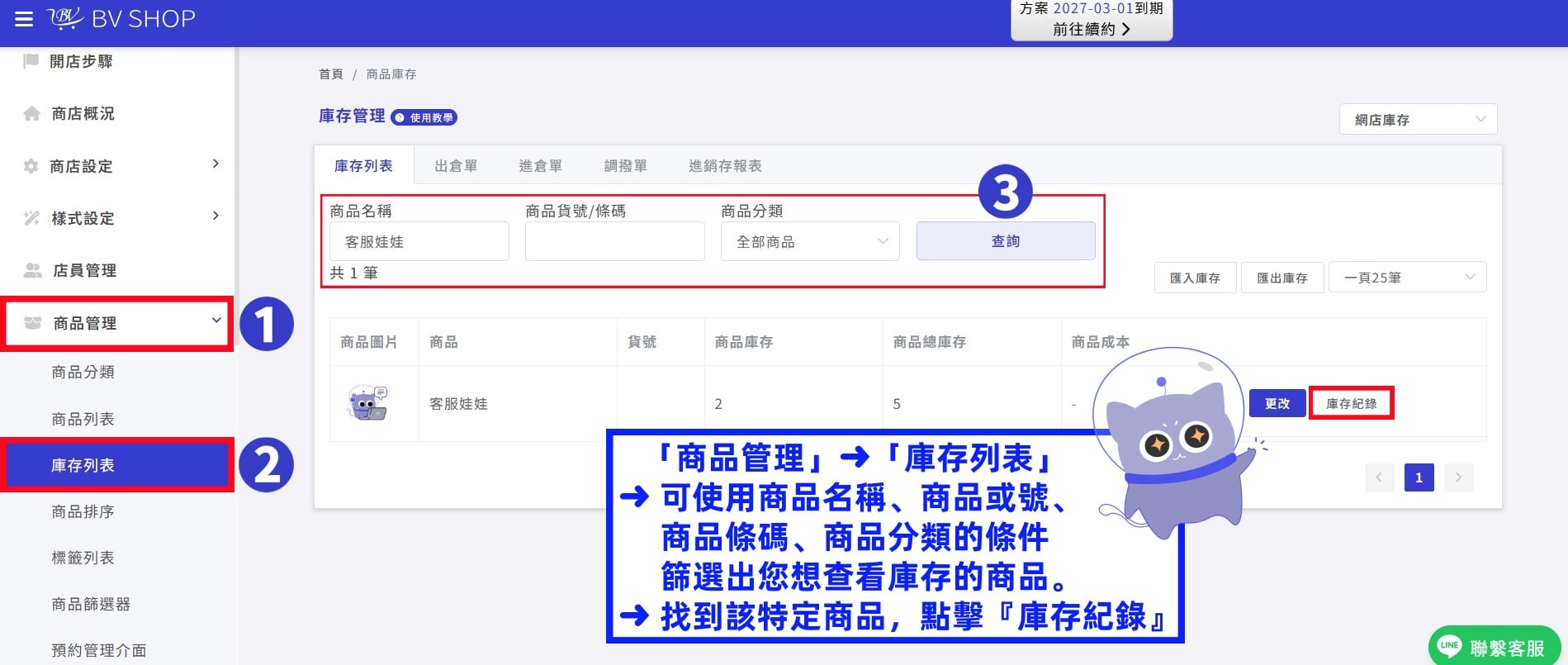This screenshot has height=665, width=1568.
Task: Click the 庫存紀錄 button
Action: (x=1352, y=403)
